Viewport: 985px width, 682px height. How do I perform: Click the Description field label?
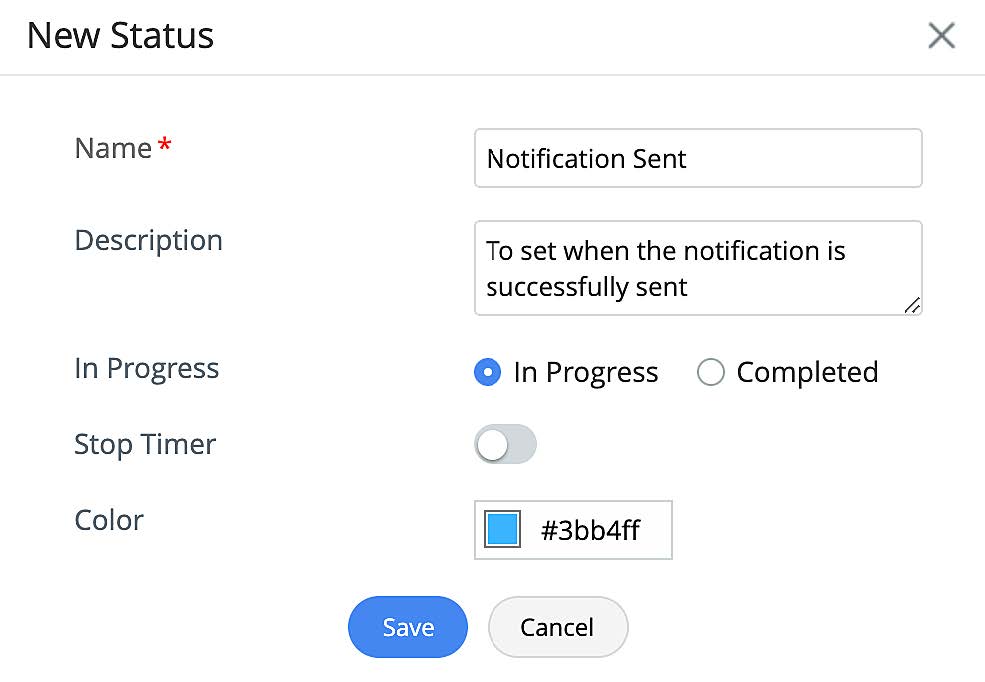pos(148,240)
